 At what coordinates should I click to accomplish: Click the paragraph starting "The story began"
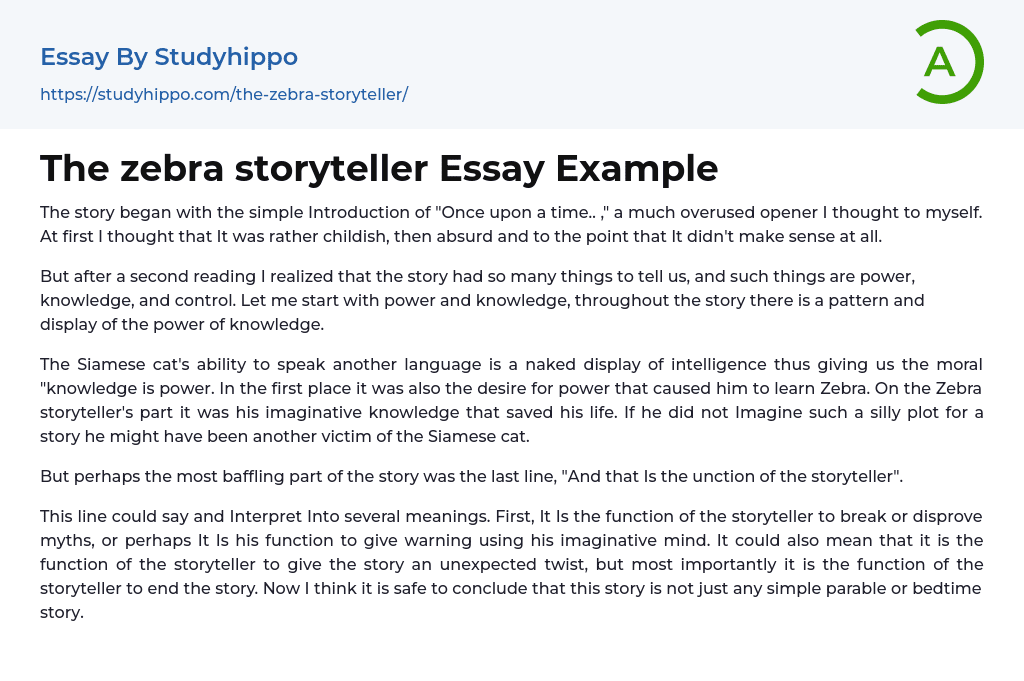(x=511, y=225)
